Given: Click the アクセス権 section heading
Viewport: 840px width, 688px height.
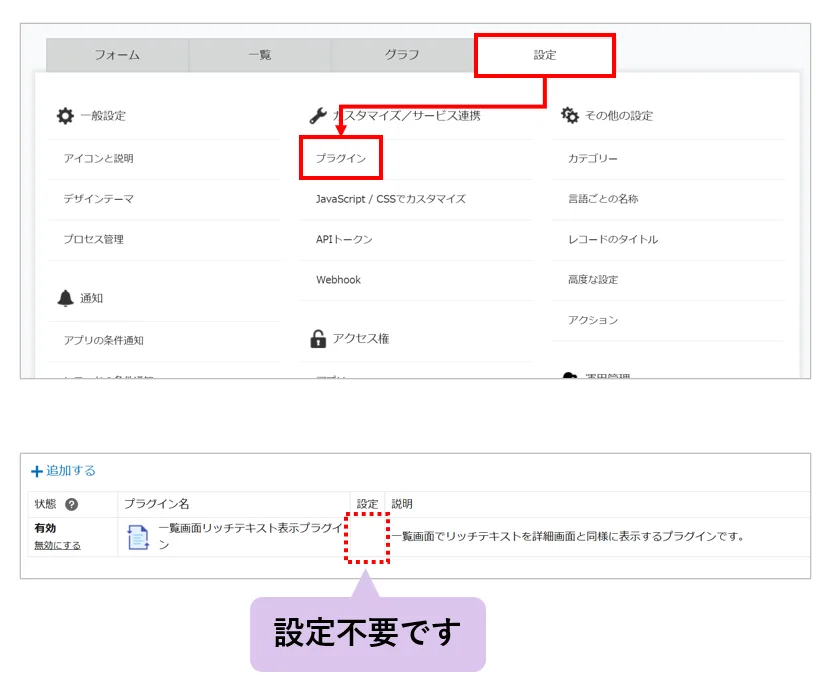Looking at the screenshot, I should tap(361, 339).
